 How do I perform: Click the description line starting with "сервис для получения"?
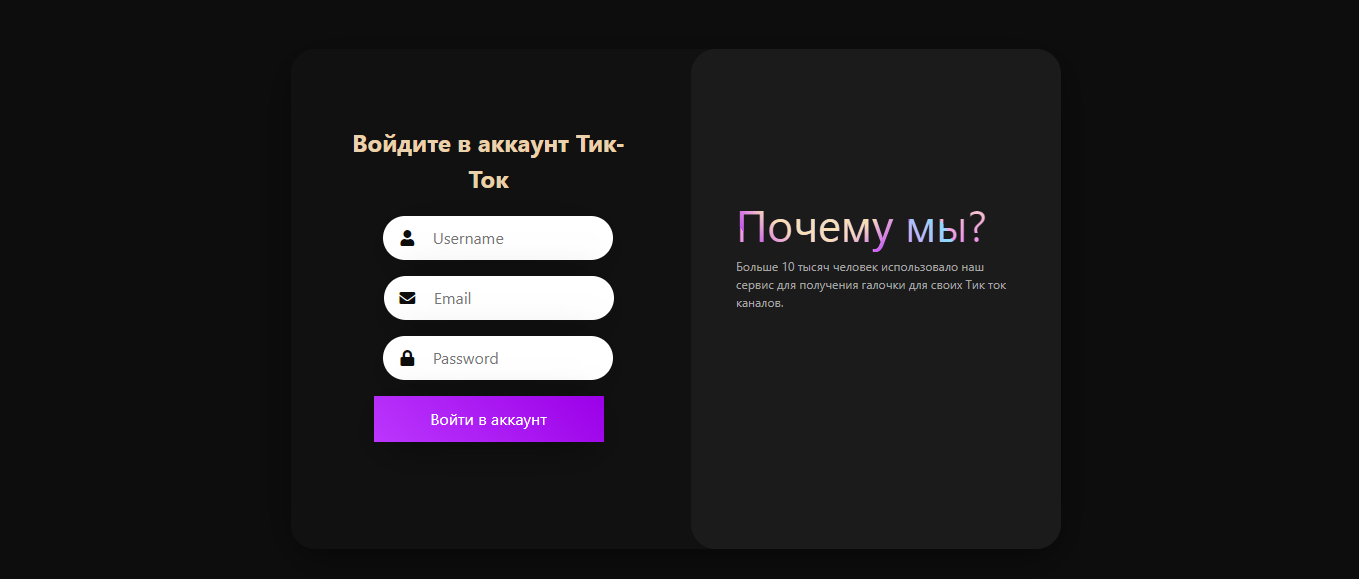point(870,286)
